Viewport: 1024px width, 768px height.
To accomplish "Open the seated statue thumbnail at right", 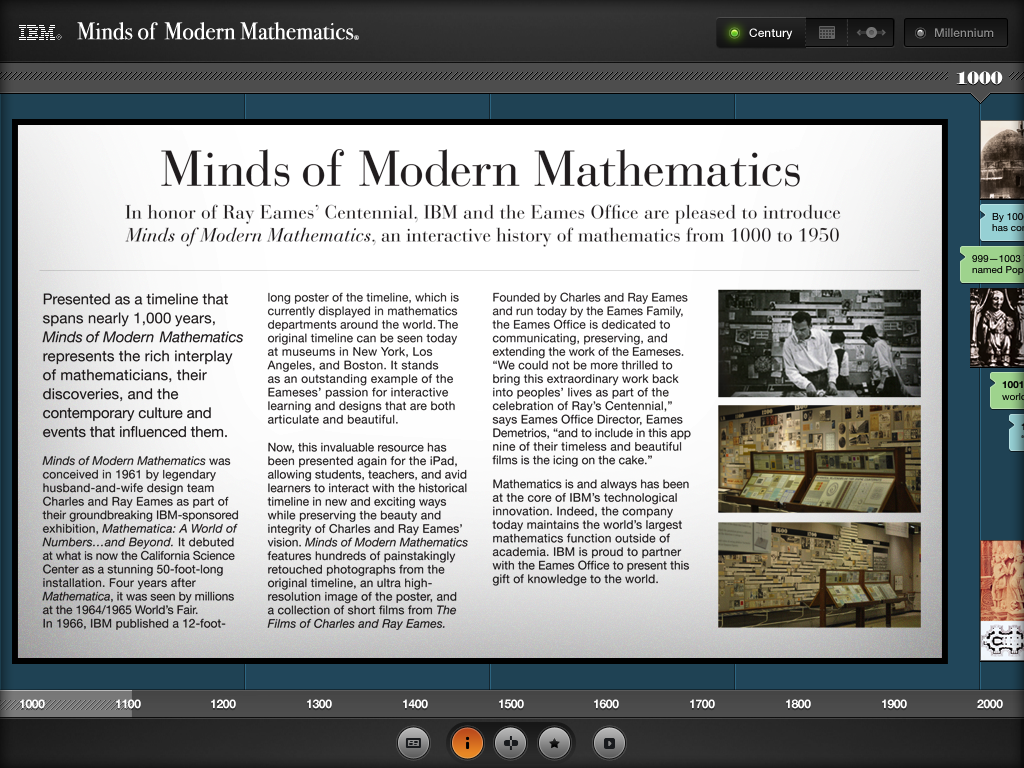I will [997, 328].
